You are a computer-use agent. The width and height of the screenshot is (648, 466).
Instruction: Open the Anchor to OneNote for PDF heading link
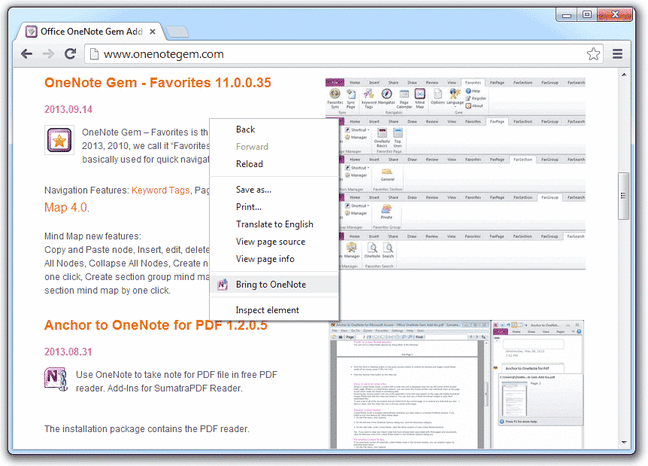[155, 325]
